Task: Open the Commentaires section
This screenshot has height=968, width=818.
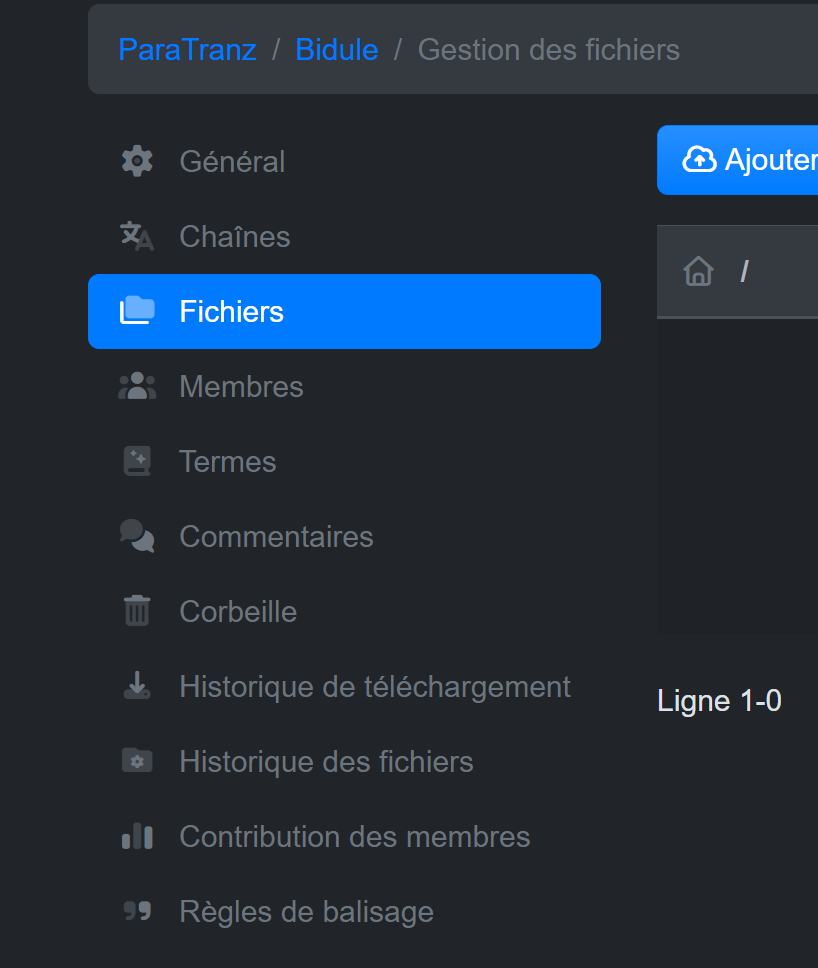Action: 344,536
